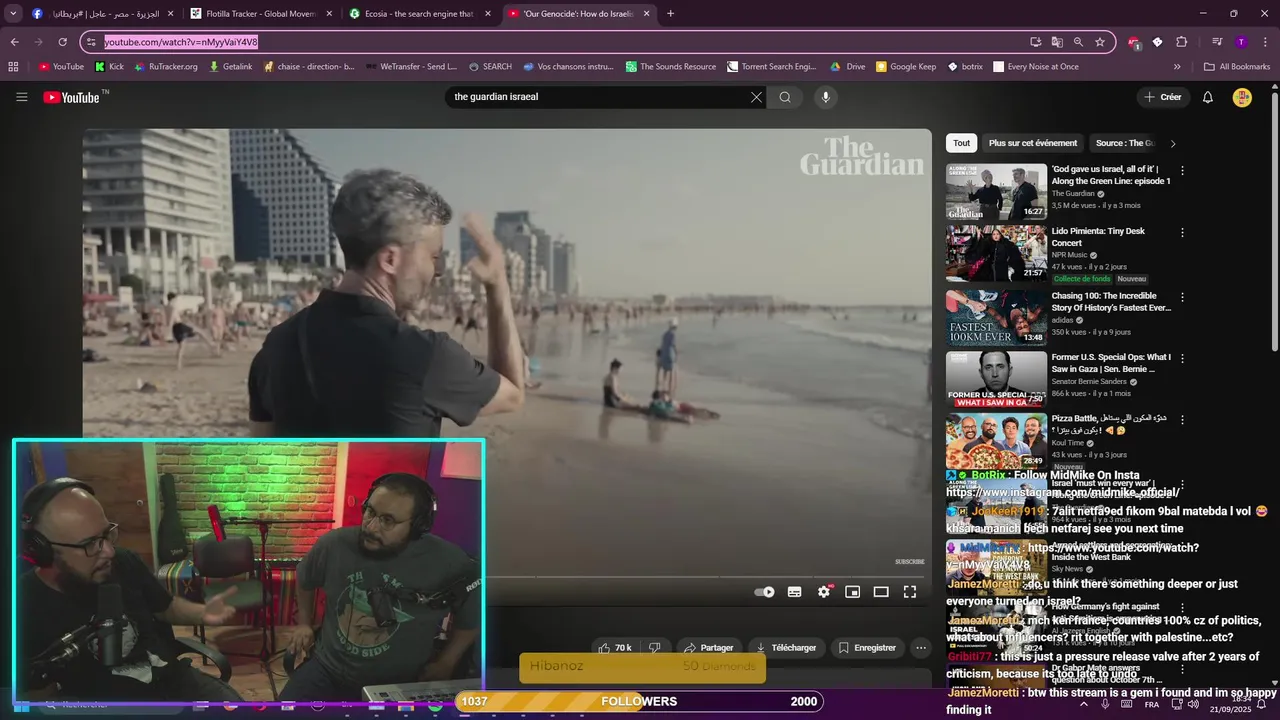Switch to the Flotilla Tracker tab

262,13
